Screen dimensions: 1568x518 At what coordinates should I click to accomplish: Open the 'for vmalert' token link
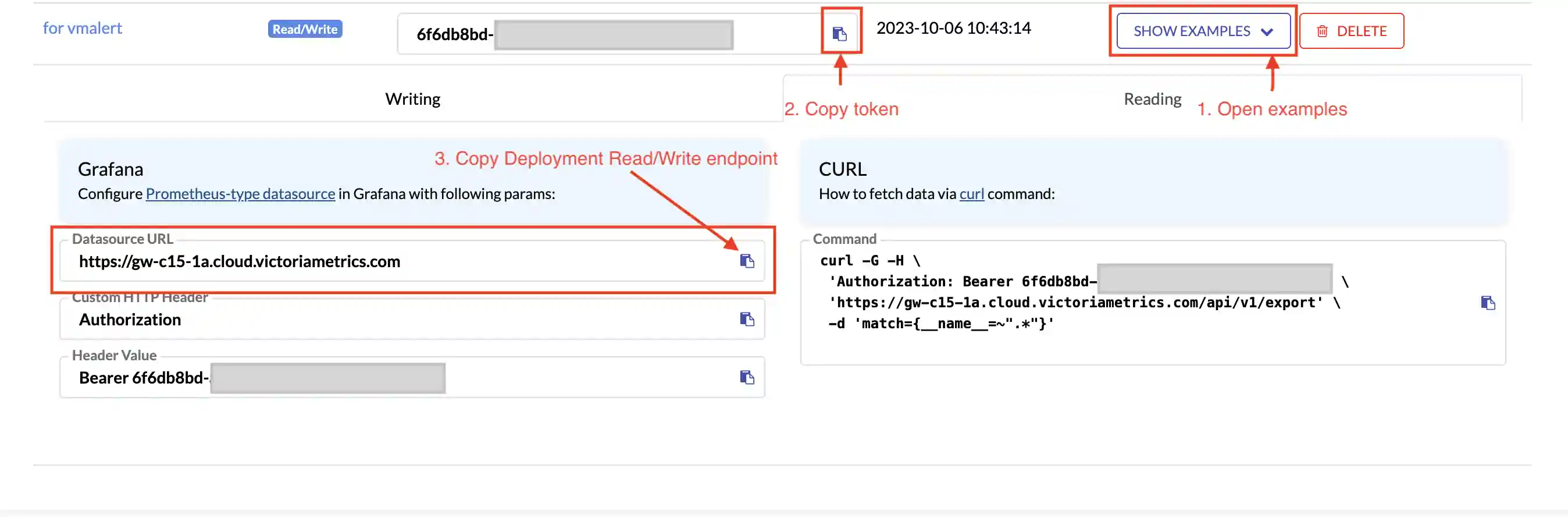82,28
